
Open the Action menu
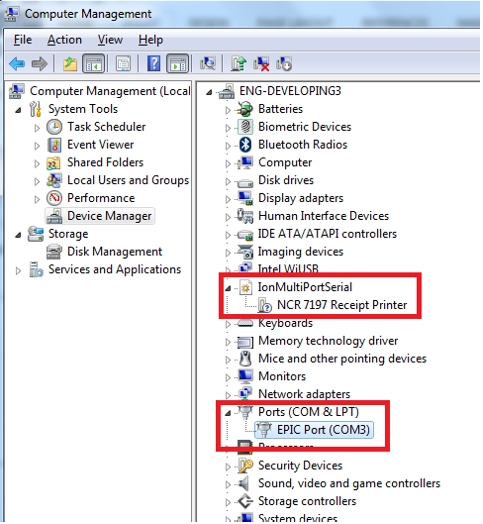click(x=65, y=40)
